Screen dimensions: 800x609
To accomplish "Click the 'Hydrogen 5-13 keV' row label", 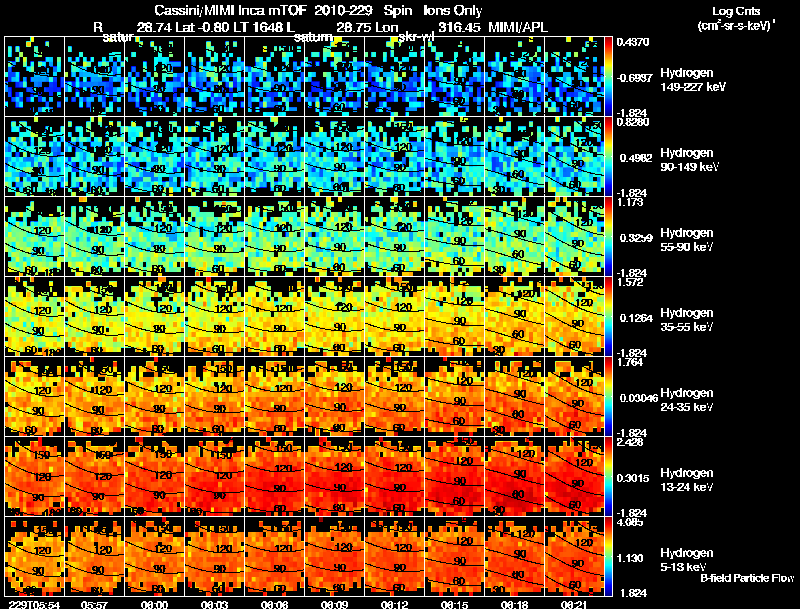I will [x=687, y=560].
